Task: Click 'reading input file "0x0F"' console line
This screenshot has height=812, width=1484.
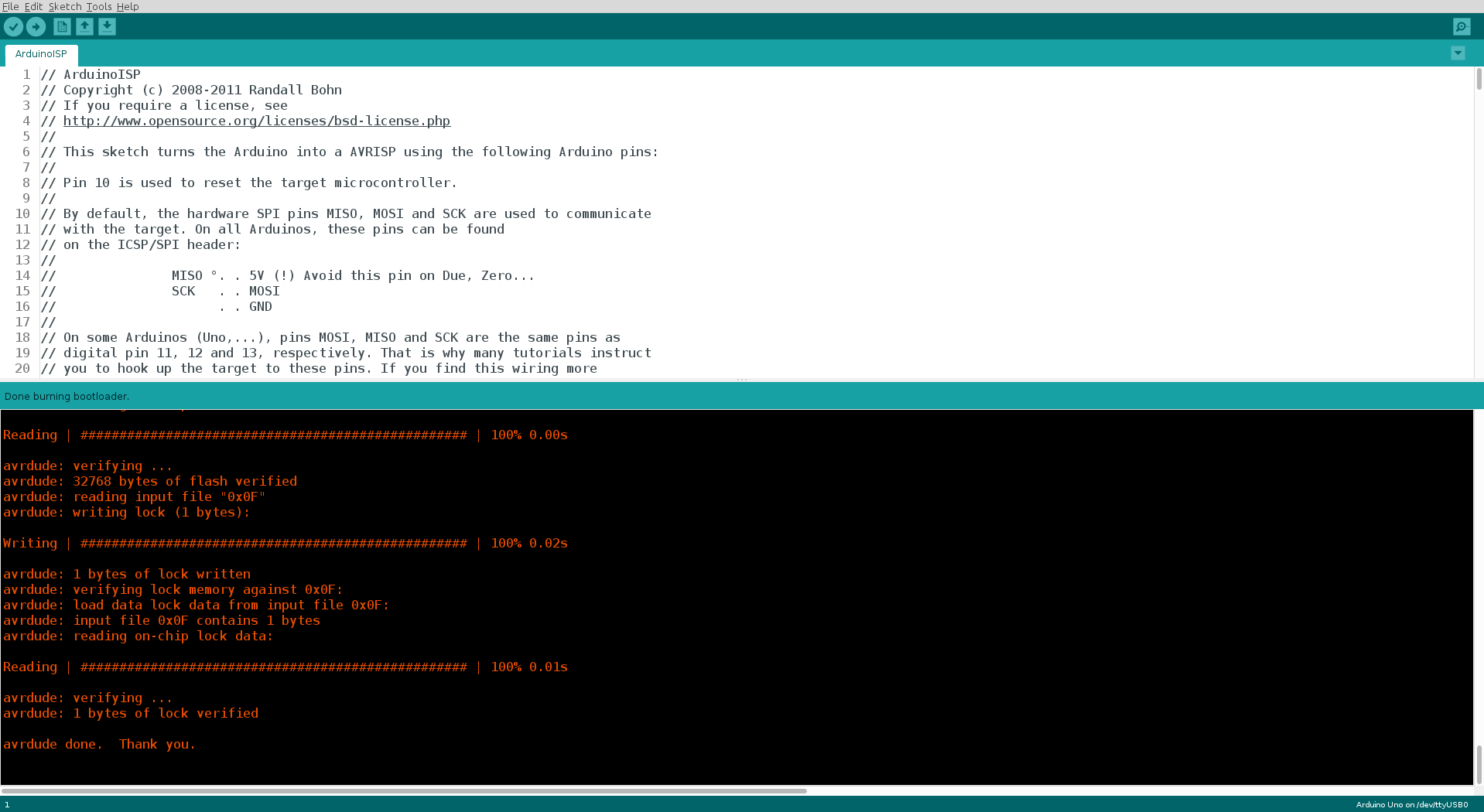Action: [135, 496]
